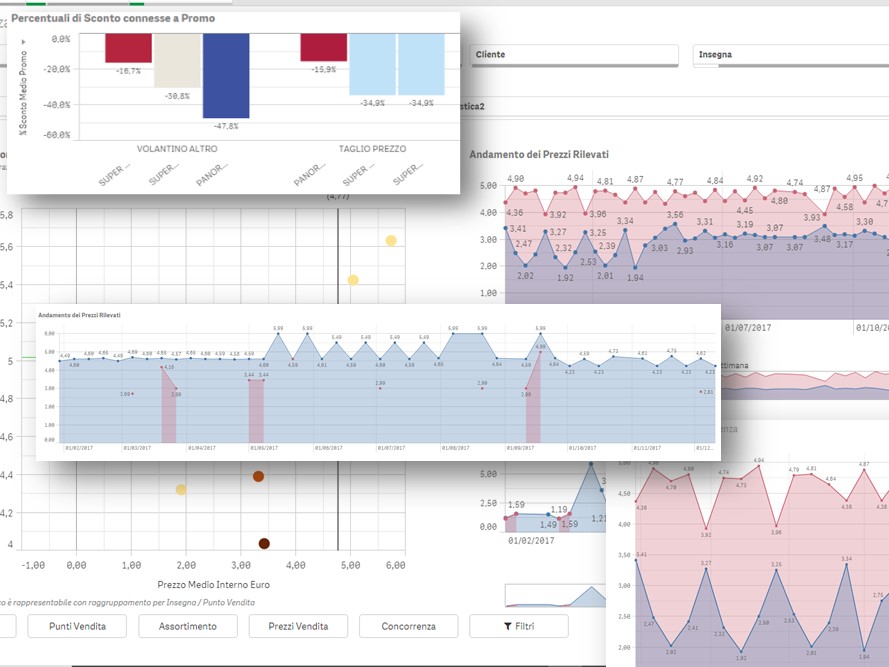Viewport: 889px width, 667px height.
Task: Click the 1,19 data label
Action: (x=559, y=509)
